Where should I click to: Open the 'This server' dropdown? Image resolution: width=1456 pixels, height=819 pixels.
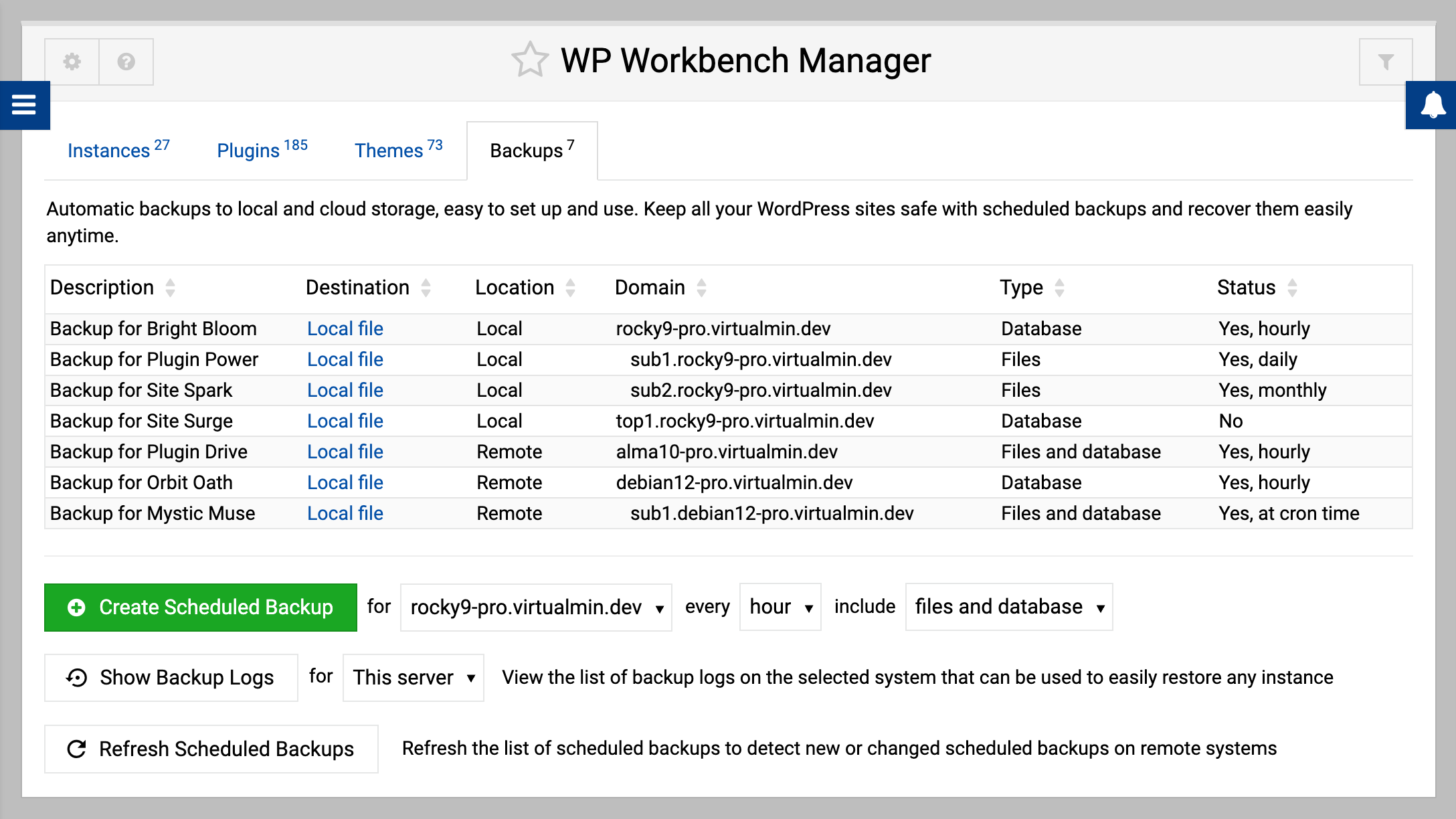tap(414, 678)
